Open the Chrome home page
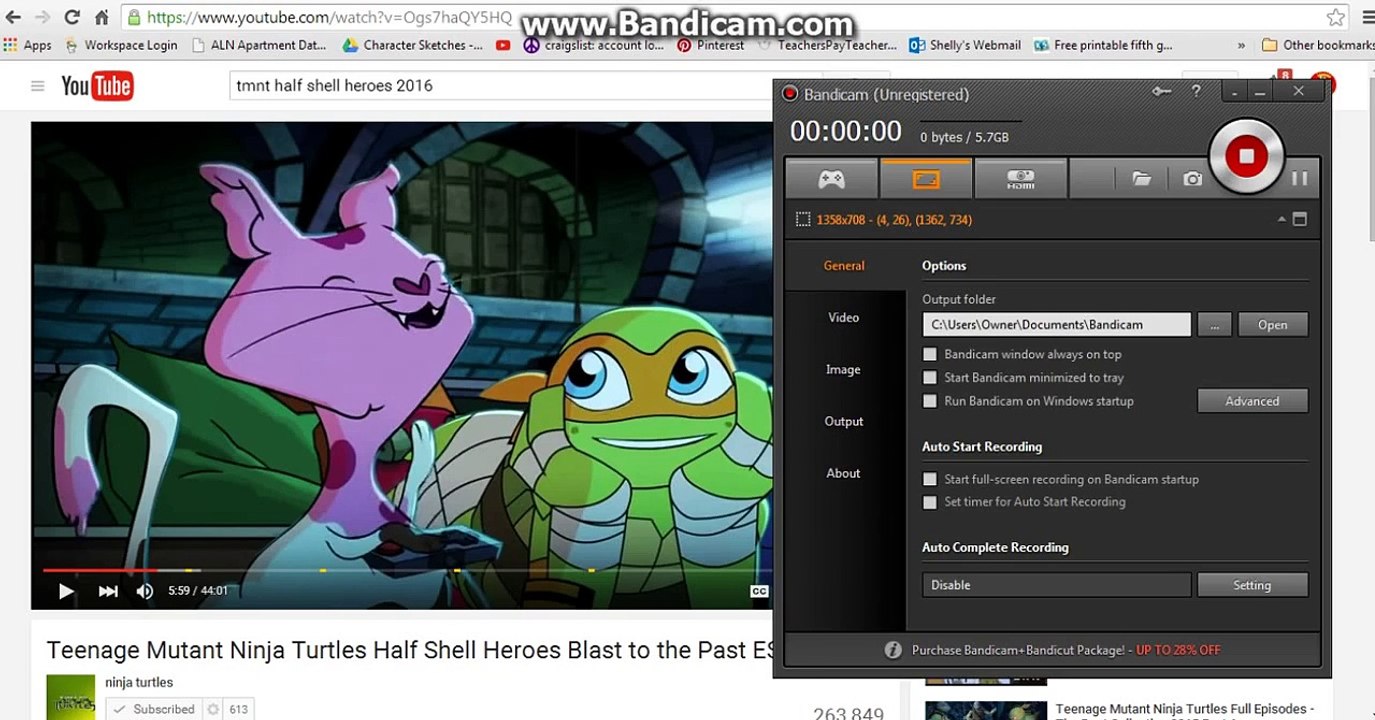1375x720 pixels. [102, 17]
